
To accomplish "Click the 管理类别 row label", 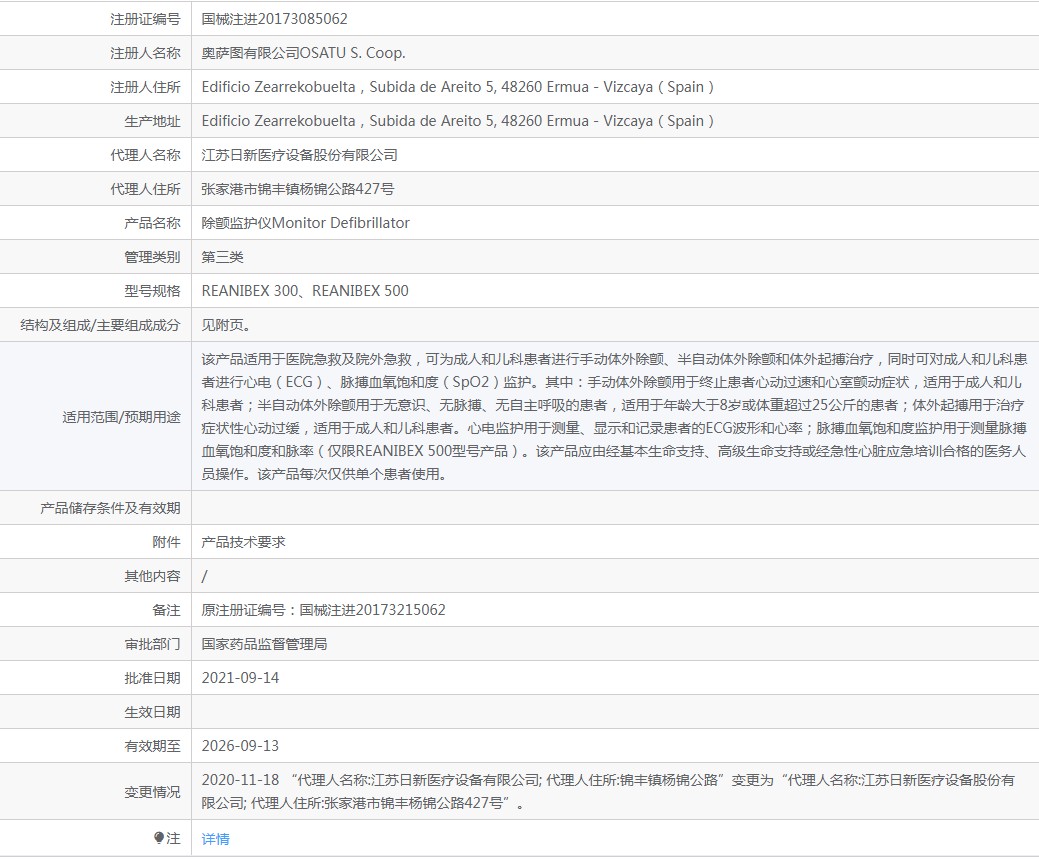I will click(x=152, y=257).
